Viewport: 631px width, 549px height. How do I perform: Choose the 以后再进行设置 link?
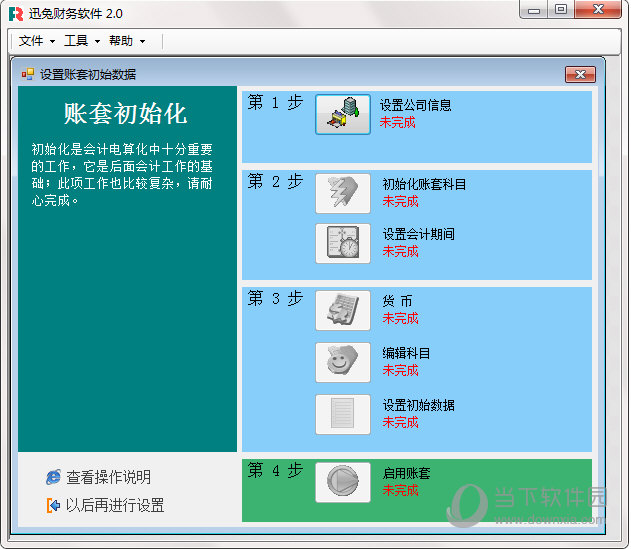(115, 506)
